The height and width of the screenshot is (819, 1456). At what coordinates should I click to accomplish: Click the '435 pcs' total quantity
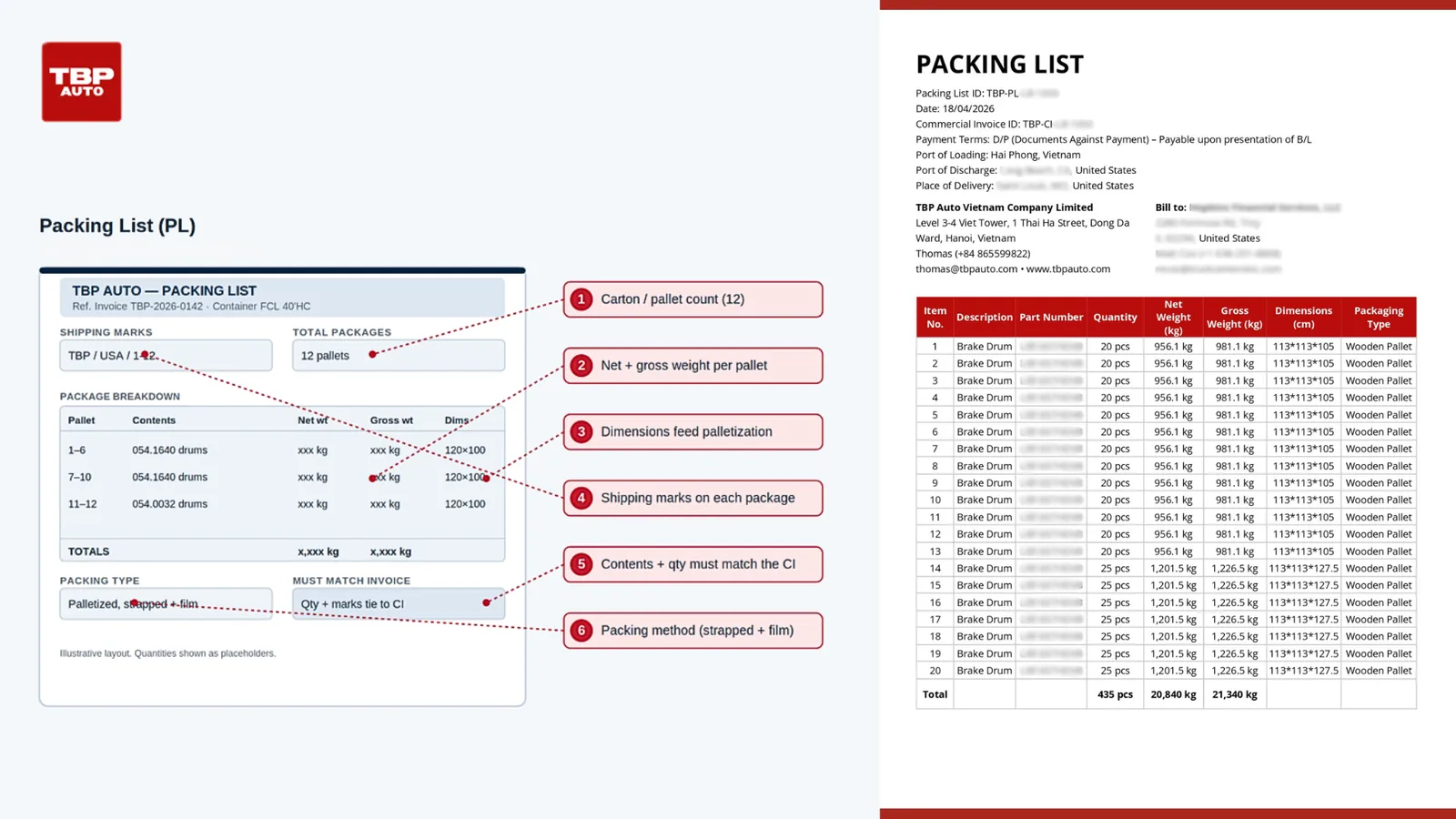pyautogui.click(x=1115, y=694)
